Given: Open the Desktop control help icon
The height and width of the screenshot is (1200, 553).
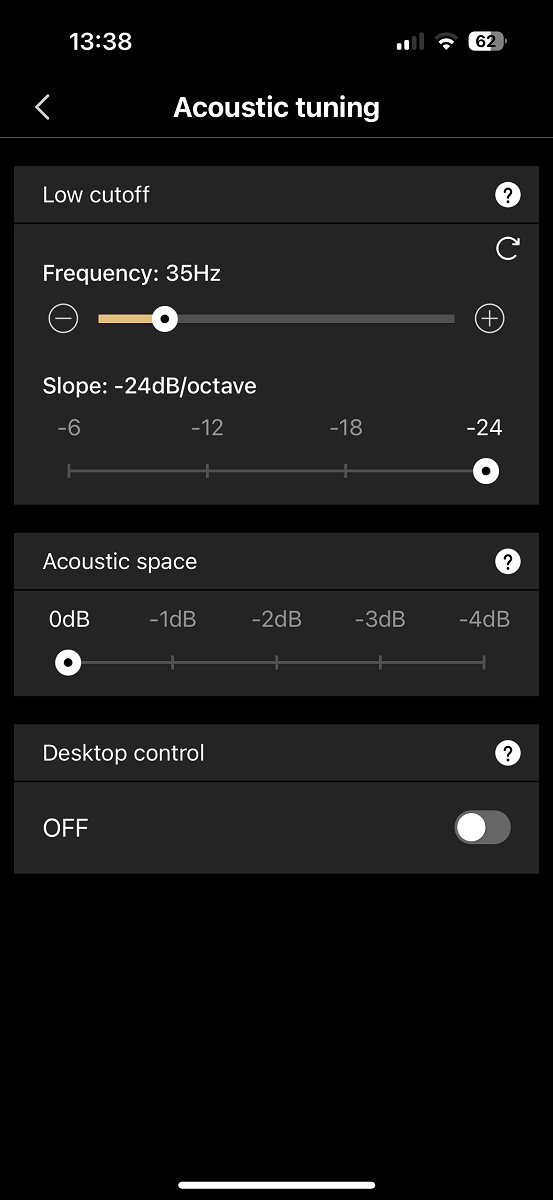Looking at the screenshot, I should pyautogui.click(x=508, y=753).
